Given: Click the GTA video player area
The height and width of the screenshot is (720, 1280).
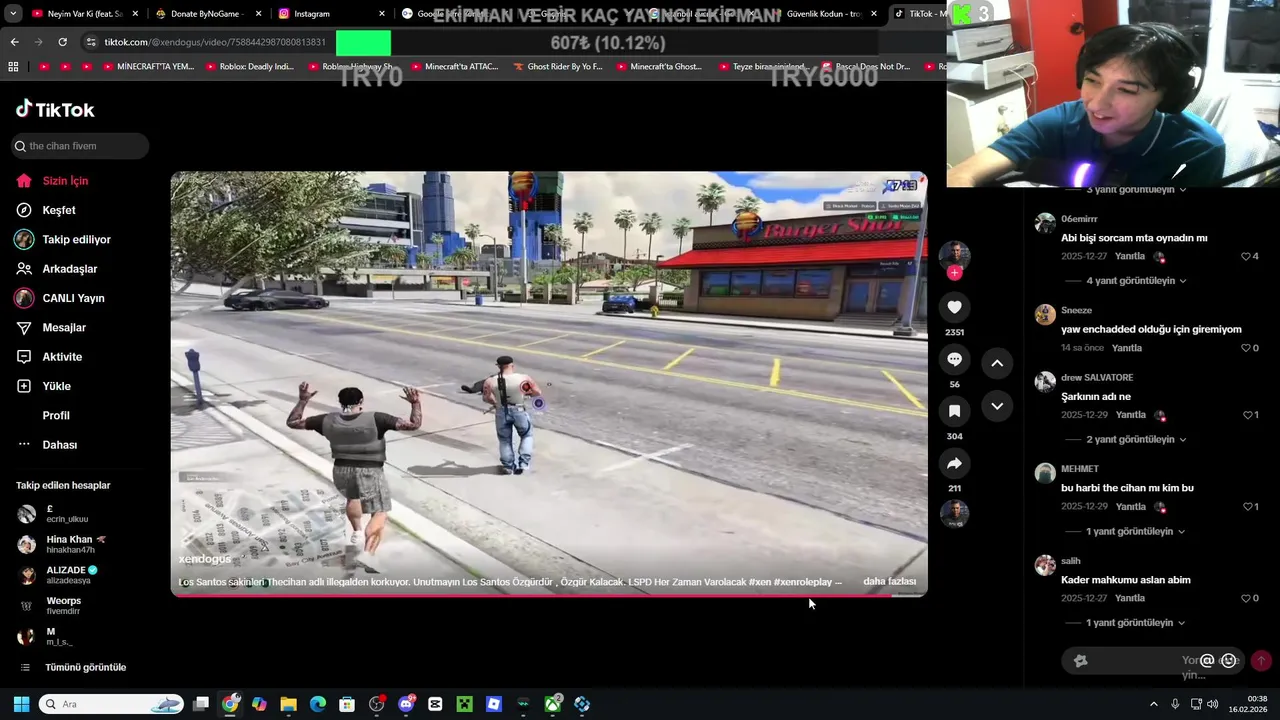Looking at the screenshot, I should [549, 384].
